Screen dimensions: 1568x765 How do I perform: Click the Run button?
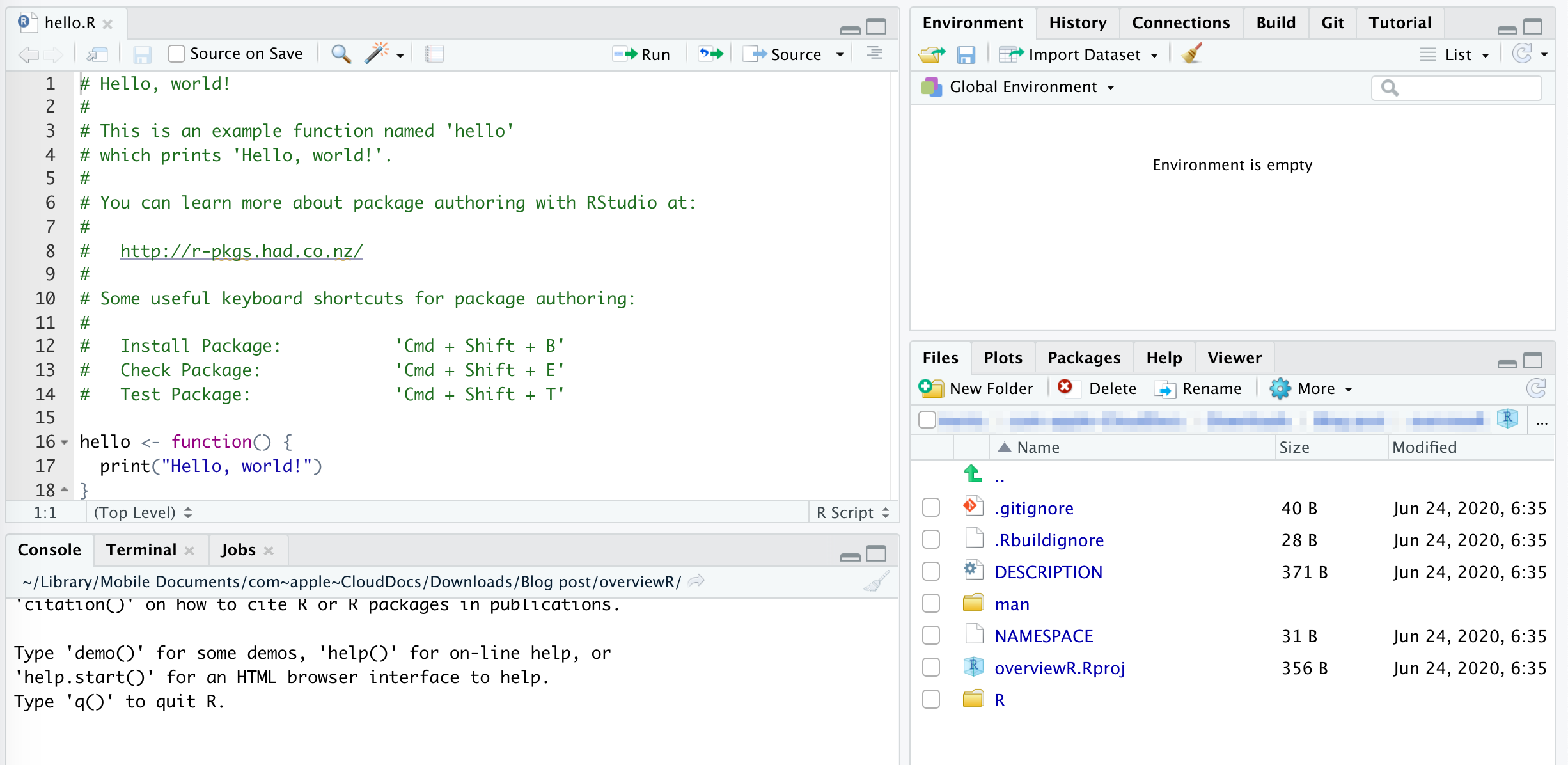tap(641, 54)
